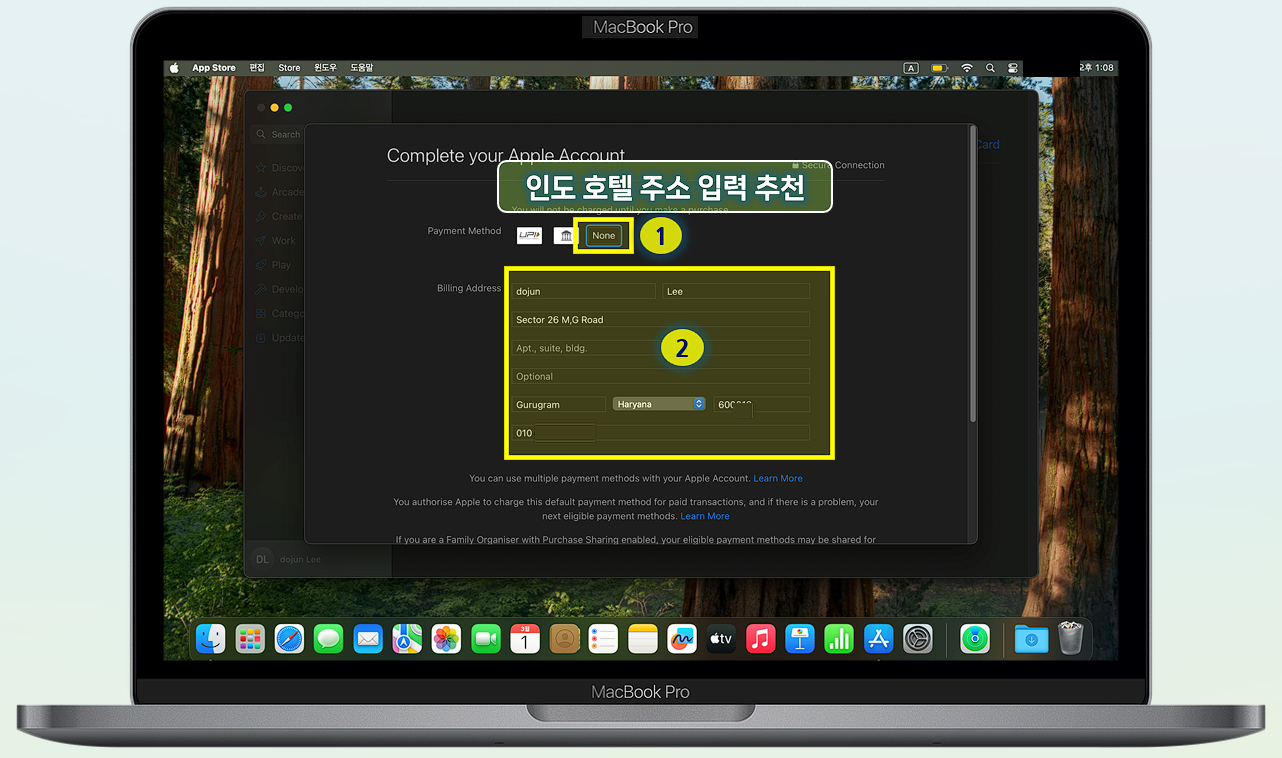Open the App Store menu
1282x758 pixels.
coord(214,68)
